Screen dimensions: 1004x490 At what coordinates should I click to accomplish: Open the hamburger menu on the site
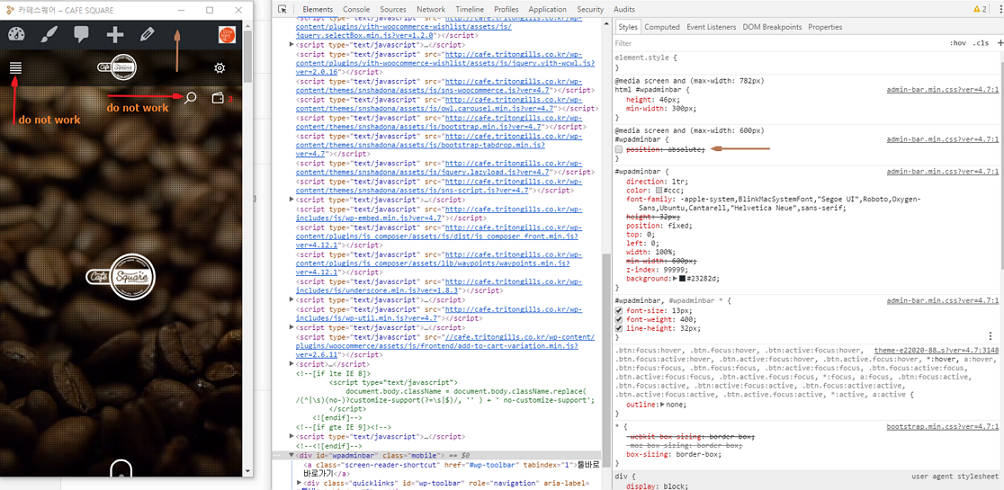[x=16, y=68]
